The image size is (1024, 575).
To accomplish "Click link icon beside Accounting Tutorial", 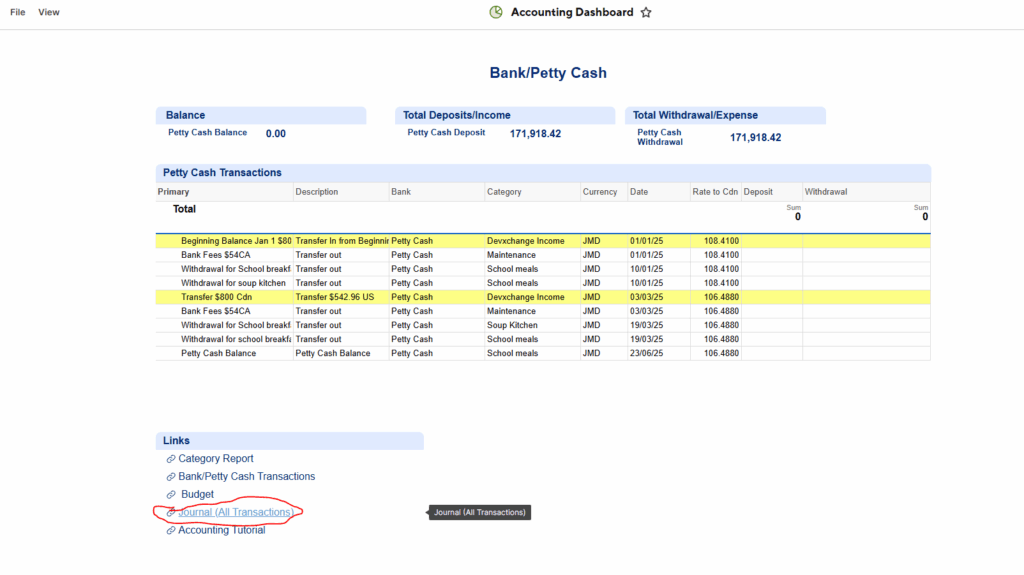I will [171, 531].
